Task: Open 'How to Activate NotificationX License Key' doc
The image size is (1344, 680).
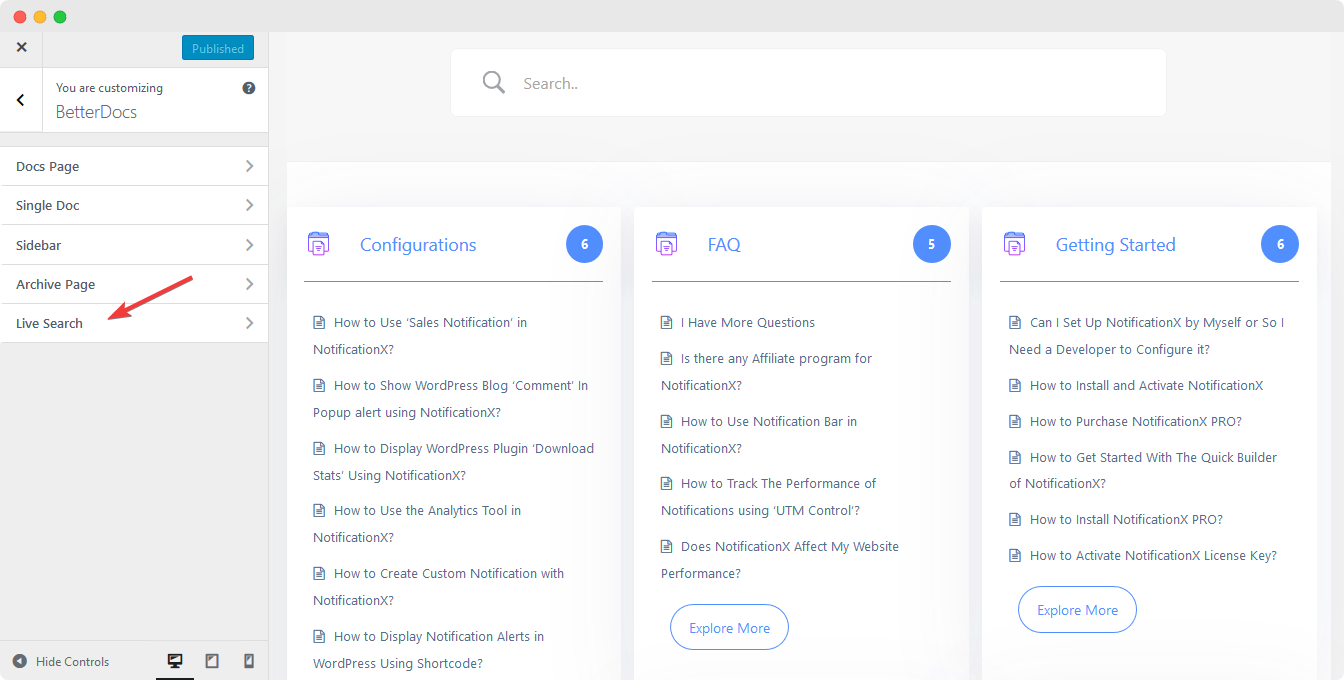Action: [x=1154, y=555]
